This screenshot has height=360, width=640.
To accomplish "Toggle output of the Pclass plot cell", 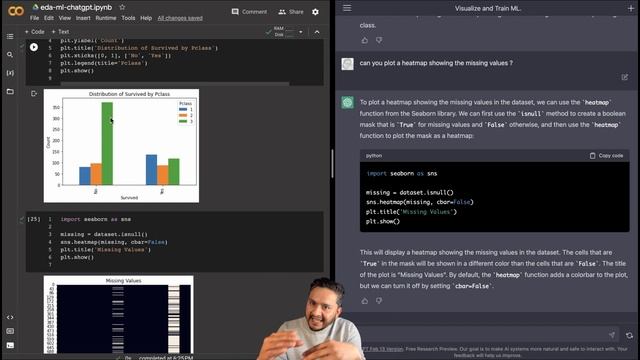I will (x=34, y=93).
